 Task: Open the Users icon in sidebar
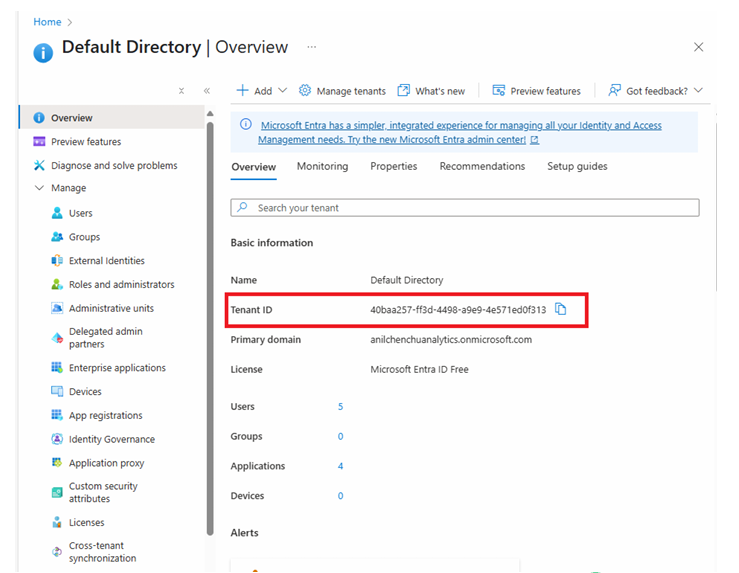[x=57, y=213]
